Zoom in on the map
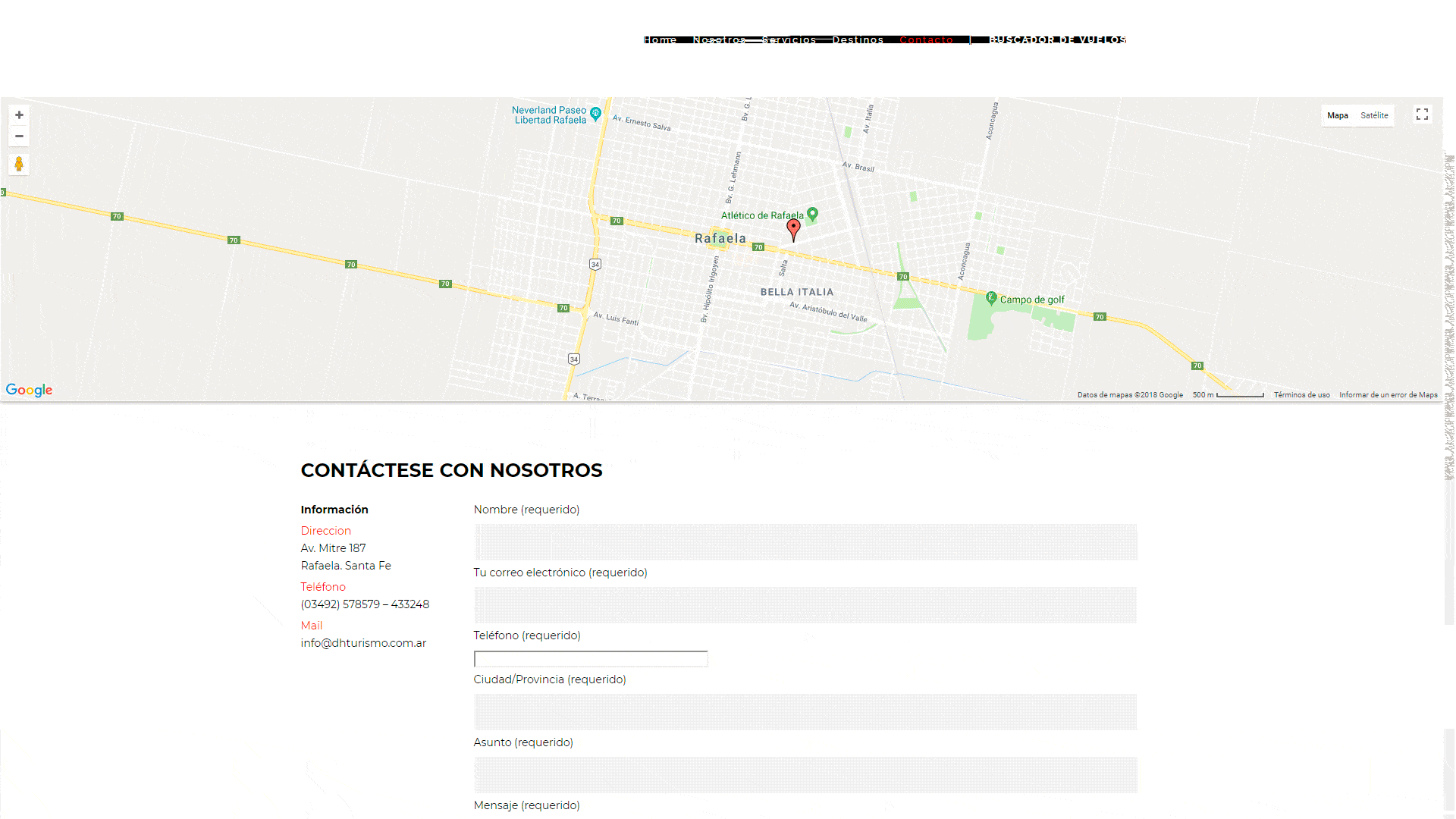1456x819 pixels. tap(19, 115)
